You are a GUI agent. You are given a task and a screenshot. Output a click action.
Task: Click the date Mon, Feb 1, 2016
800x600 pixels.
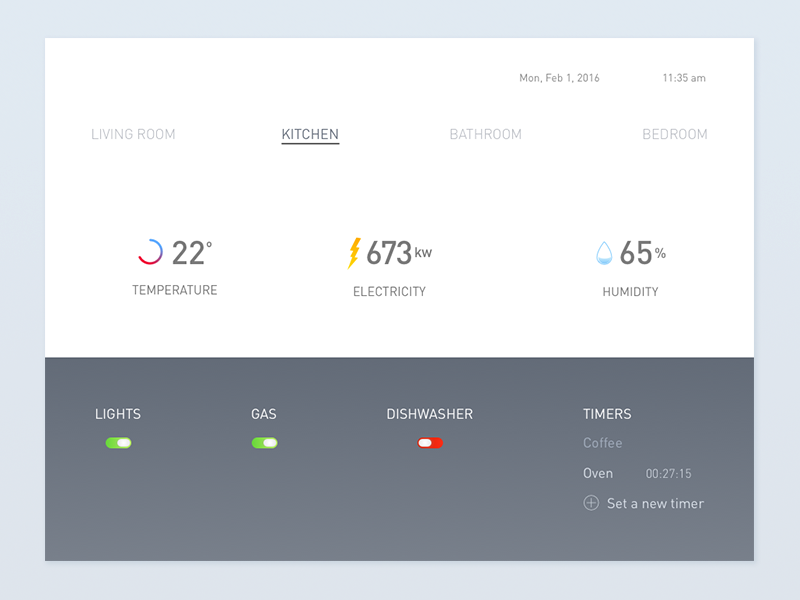click(x=559, y=78)
